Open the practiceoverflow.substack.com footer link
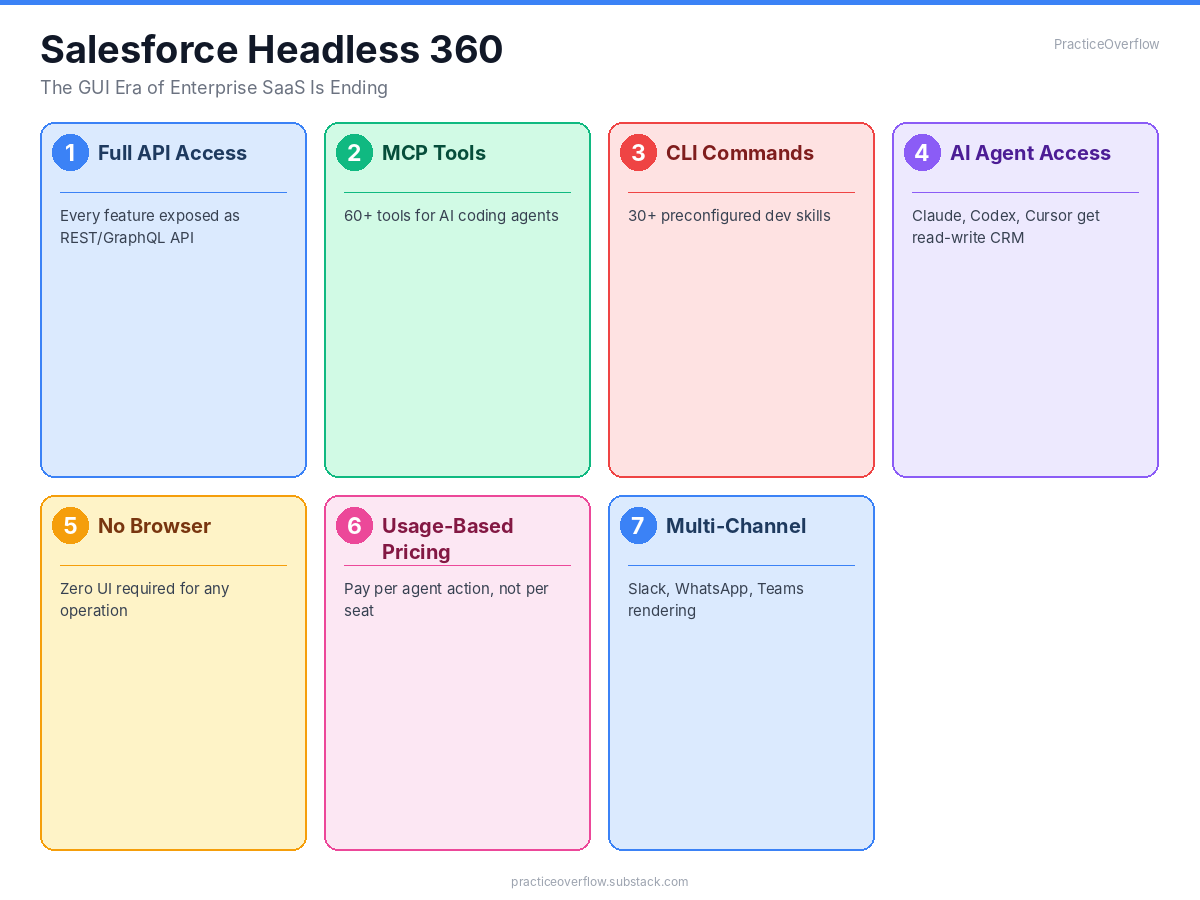The height and width of the screenshot is (900, 1200). (599, 882)
